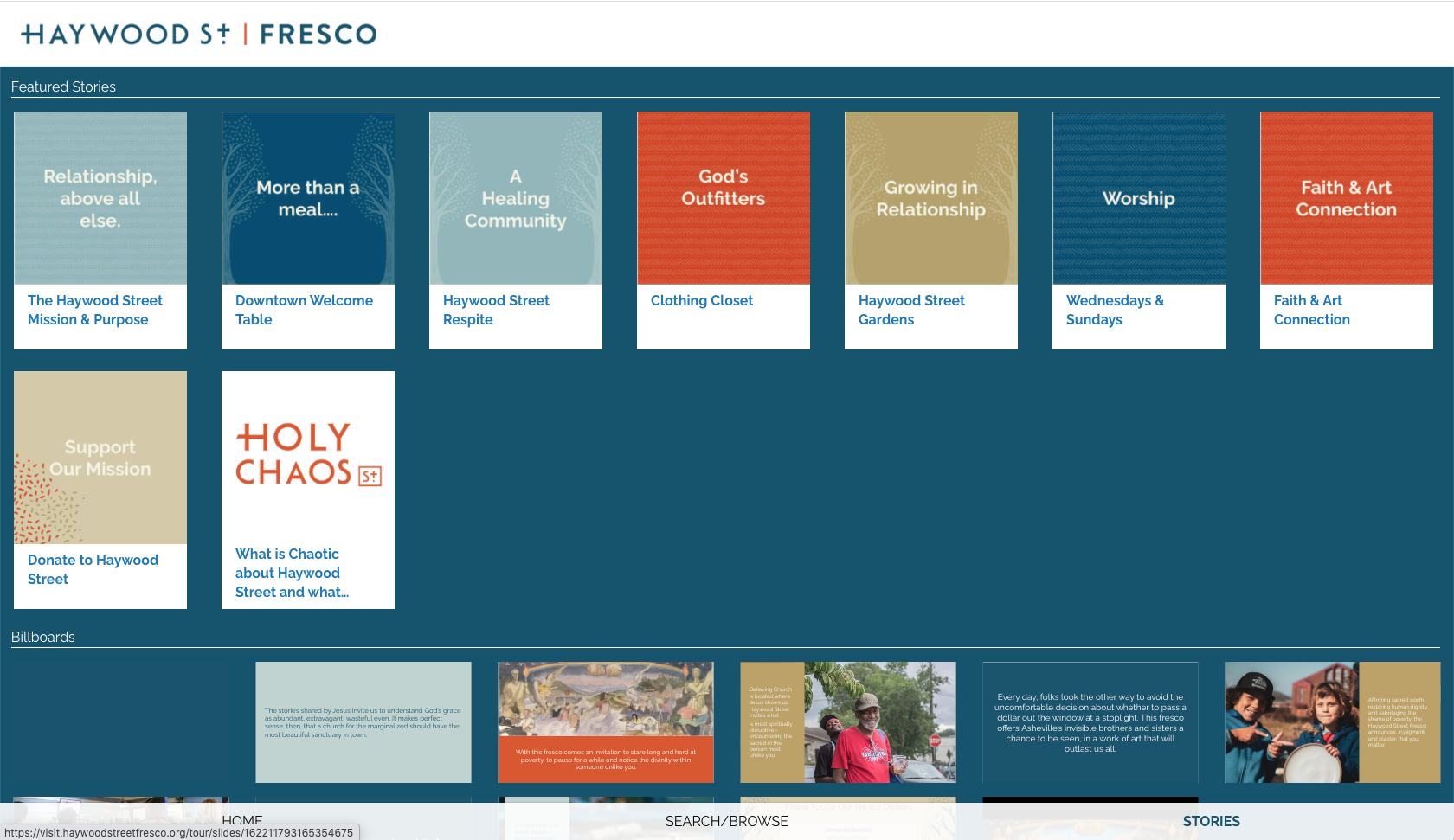Open the Holy Chaos logo image
1454x840 pixels.
[308, 454]
